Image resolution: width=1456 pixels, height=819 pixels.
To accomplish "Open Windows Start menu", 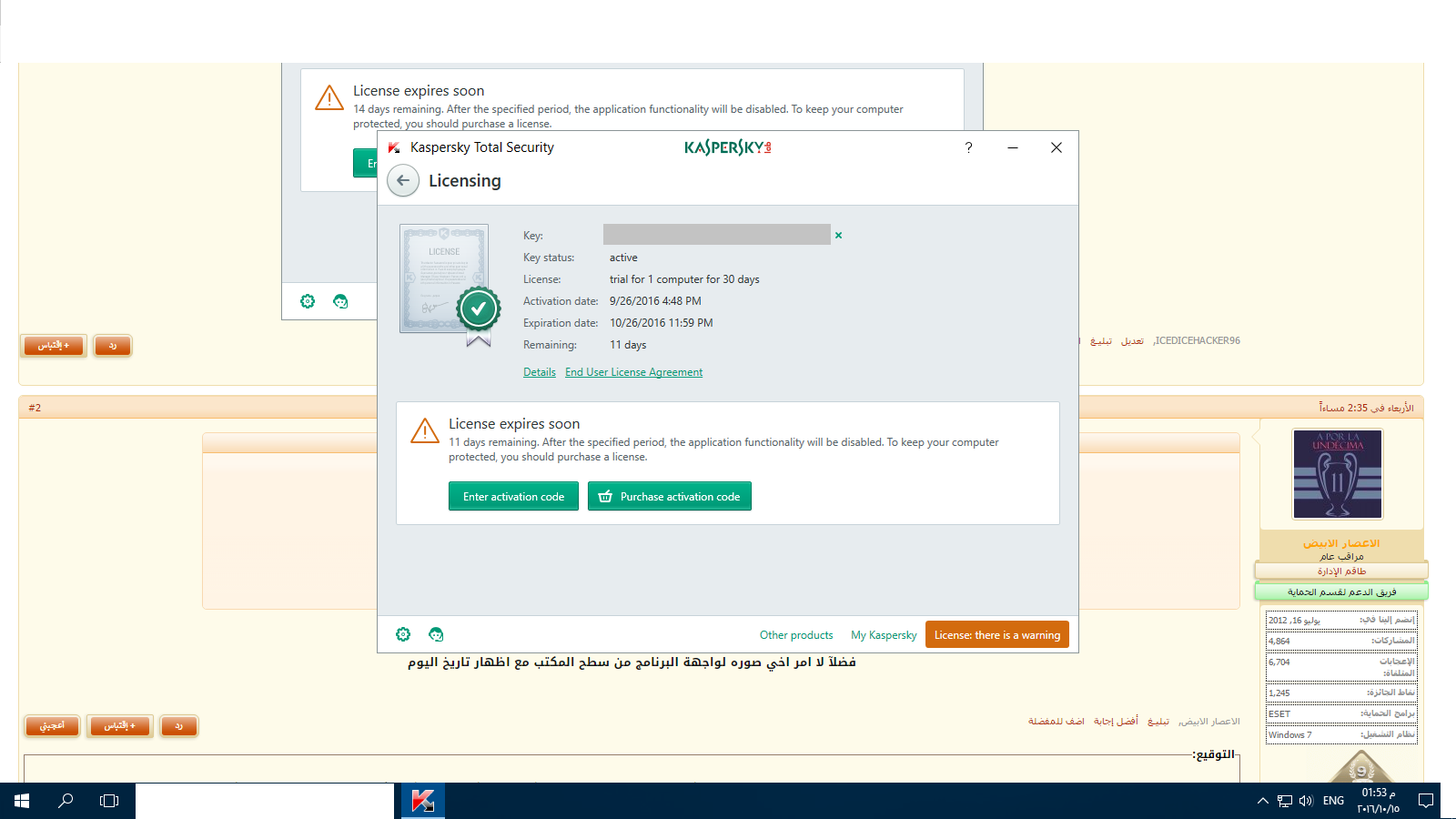I will pos(22,801).
